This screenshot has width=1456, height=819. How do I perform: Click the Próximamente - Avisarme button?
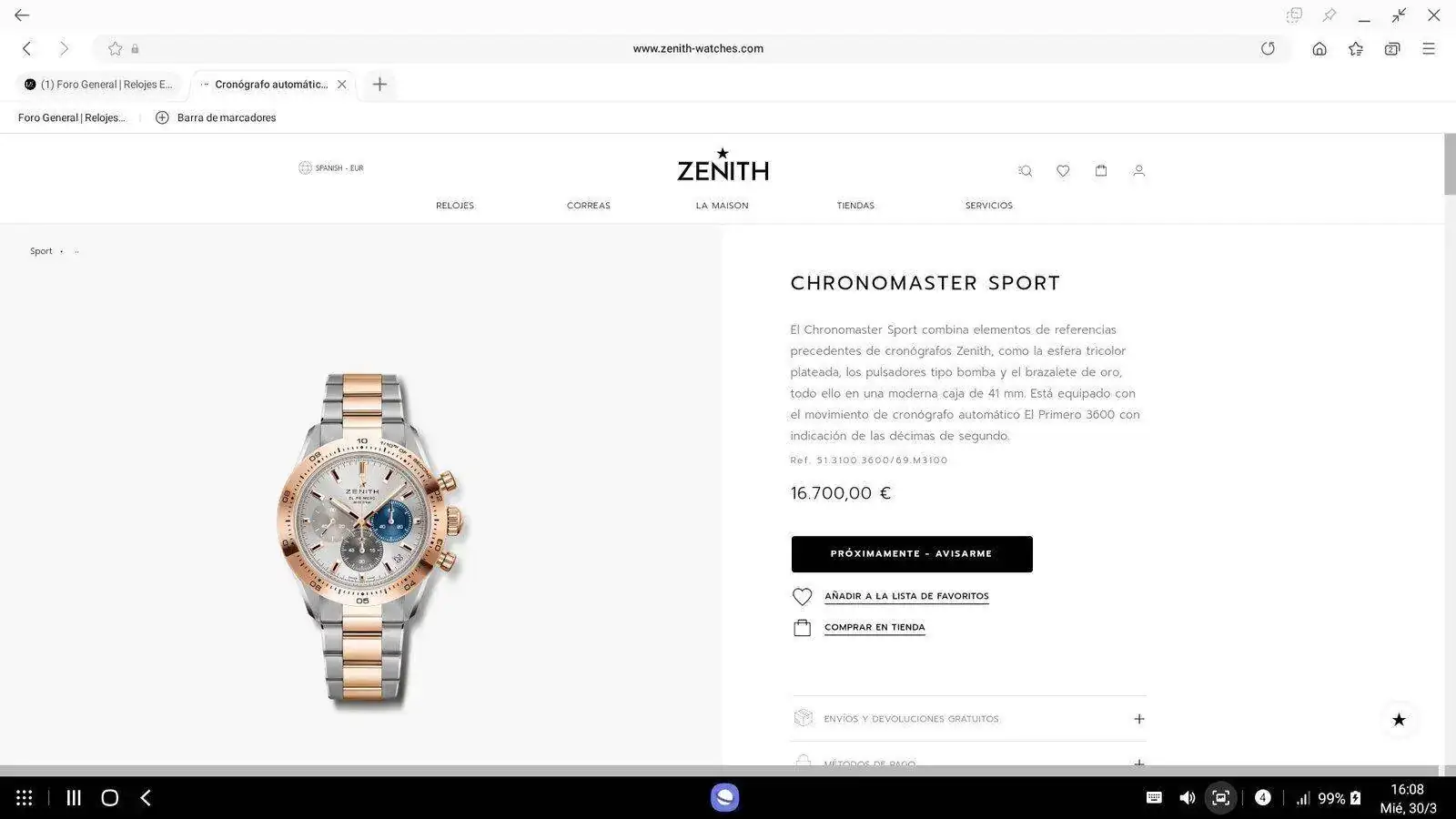pyautogui.click(x=912, y=554)
